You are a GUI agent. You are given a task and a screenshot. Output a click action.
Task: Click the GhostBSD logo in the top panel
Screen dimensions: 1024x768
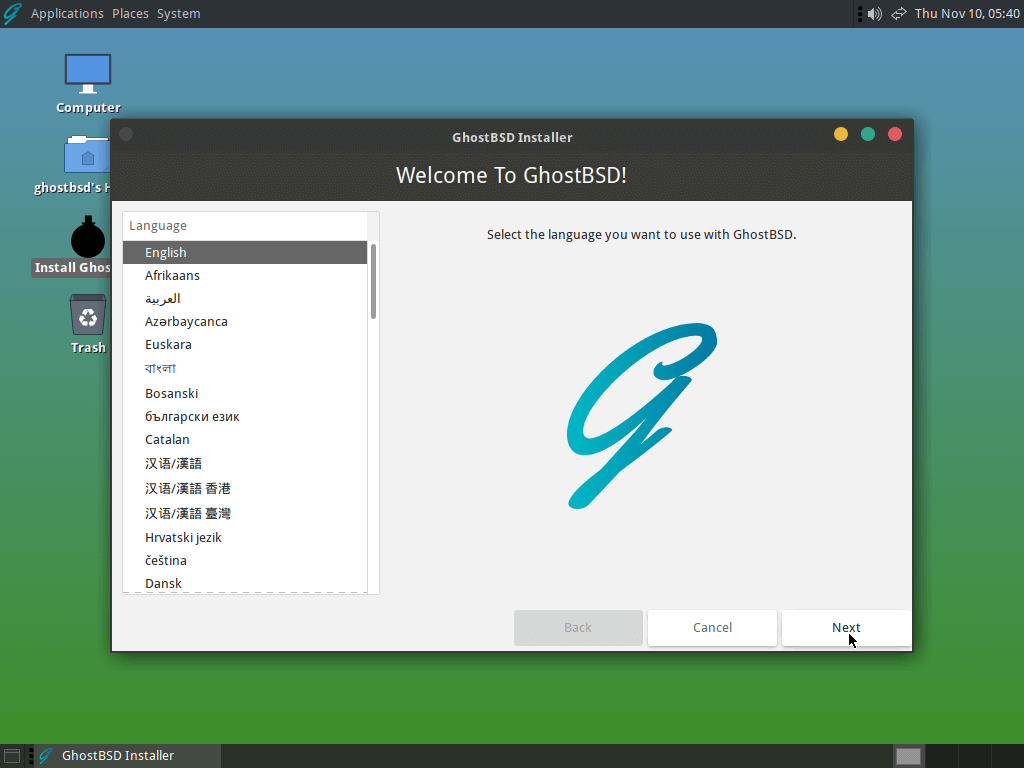(x=12, y=14)
